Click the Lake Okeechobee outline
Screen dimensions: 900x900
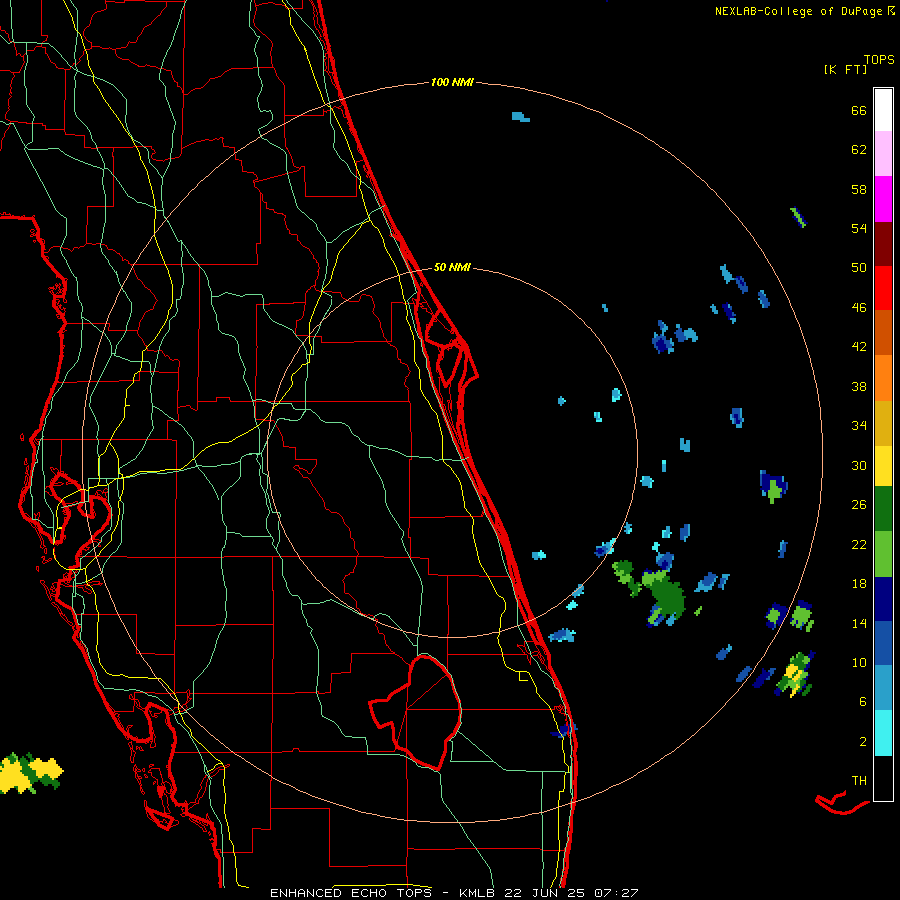coord(416,712)
